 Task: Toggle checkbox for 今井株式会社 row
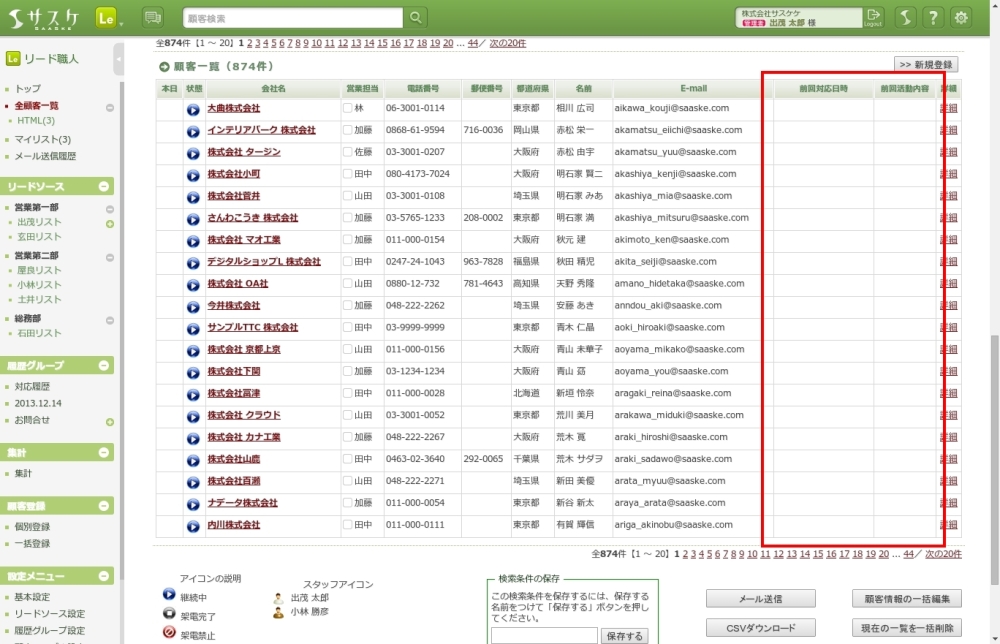[x=348, y=306]
